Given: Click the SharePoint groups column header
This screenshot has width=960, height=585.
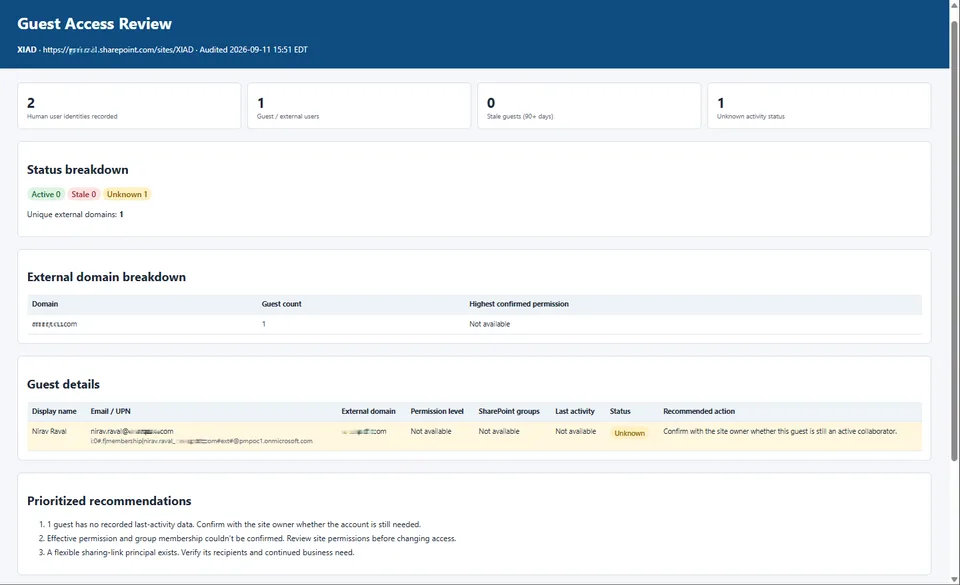Looking at the screenshot, I should tap(509, 411).
